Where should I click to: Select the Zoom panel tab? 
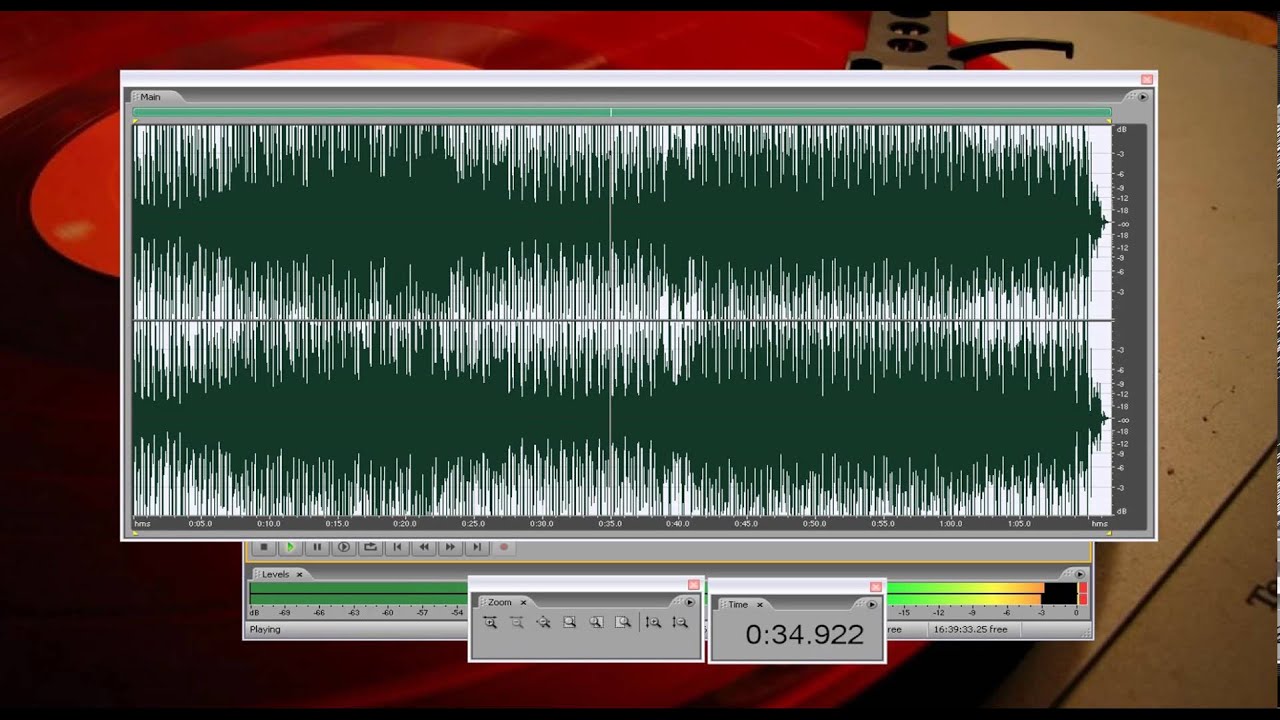point(500,602)
